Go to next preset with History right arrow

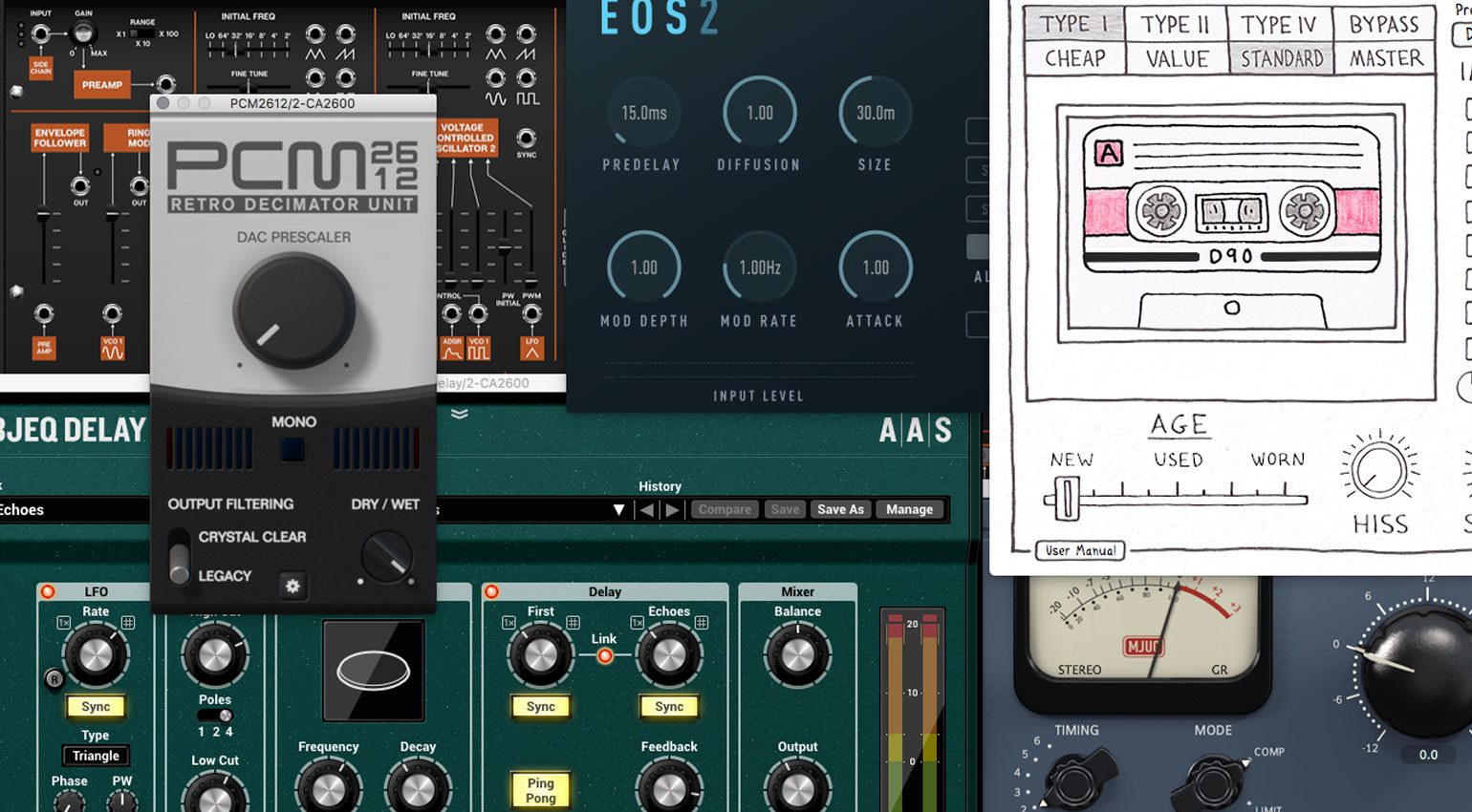coord(672,510)
